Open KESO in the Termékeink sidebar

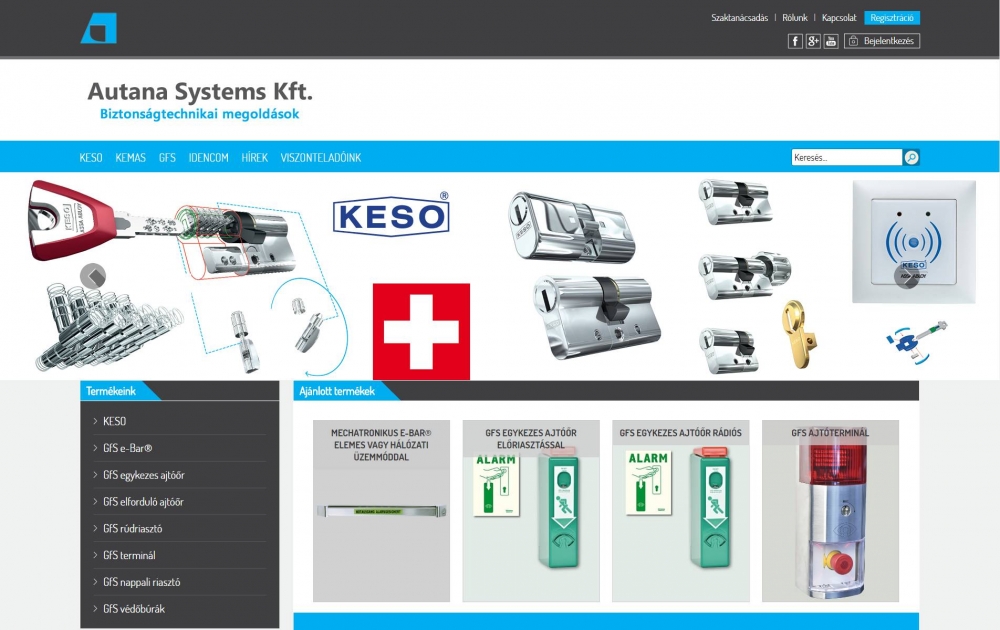tap(115, 421)
